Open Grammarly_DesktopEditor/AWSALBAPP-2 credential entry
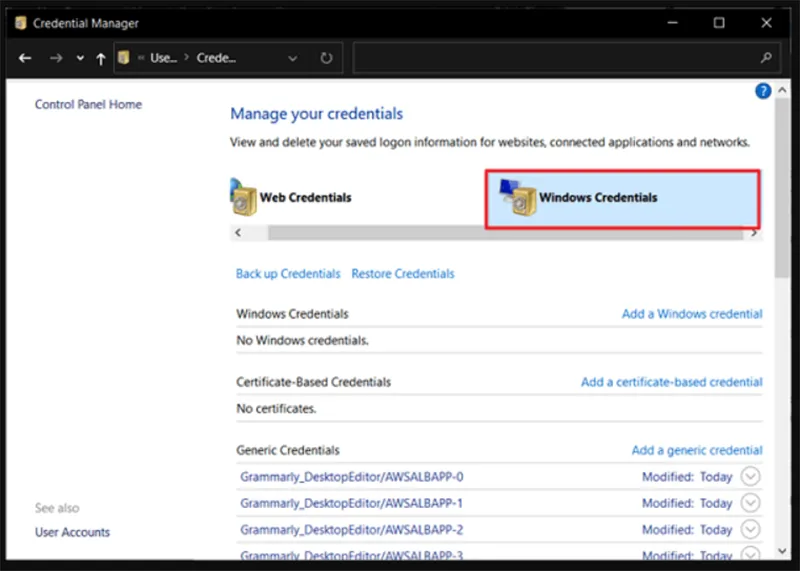The height and width of the screenshot is (571, 800). click(x=352, y=530)
